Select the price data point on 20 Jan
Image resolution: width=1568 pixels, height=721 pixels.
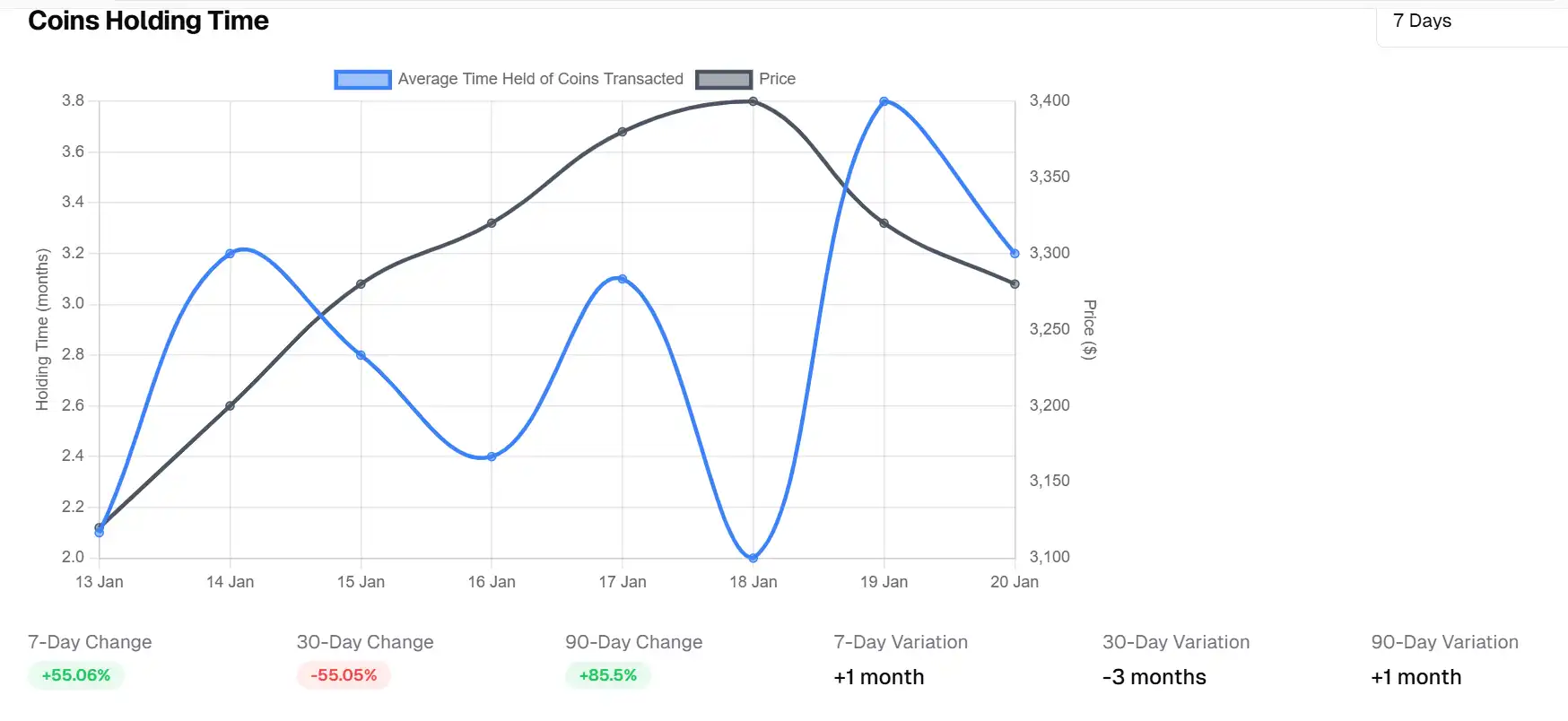click(1015, 284)
